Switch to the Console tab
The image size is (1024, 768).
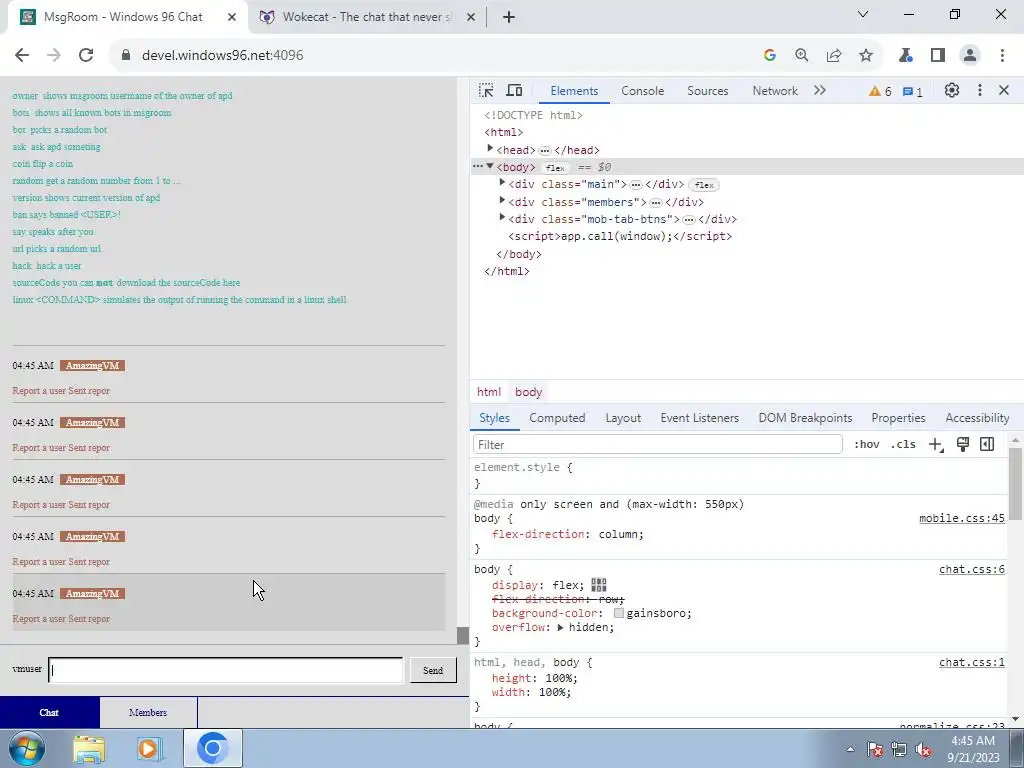[x=643, y=91]
